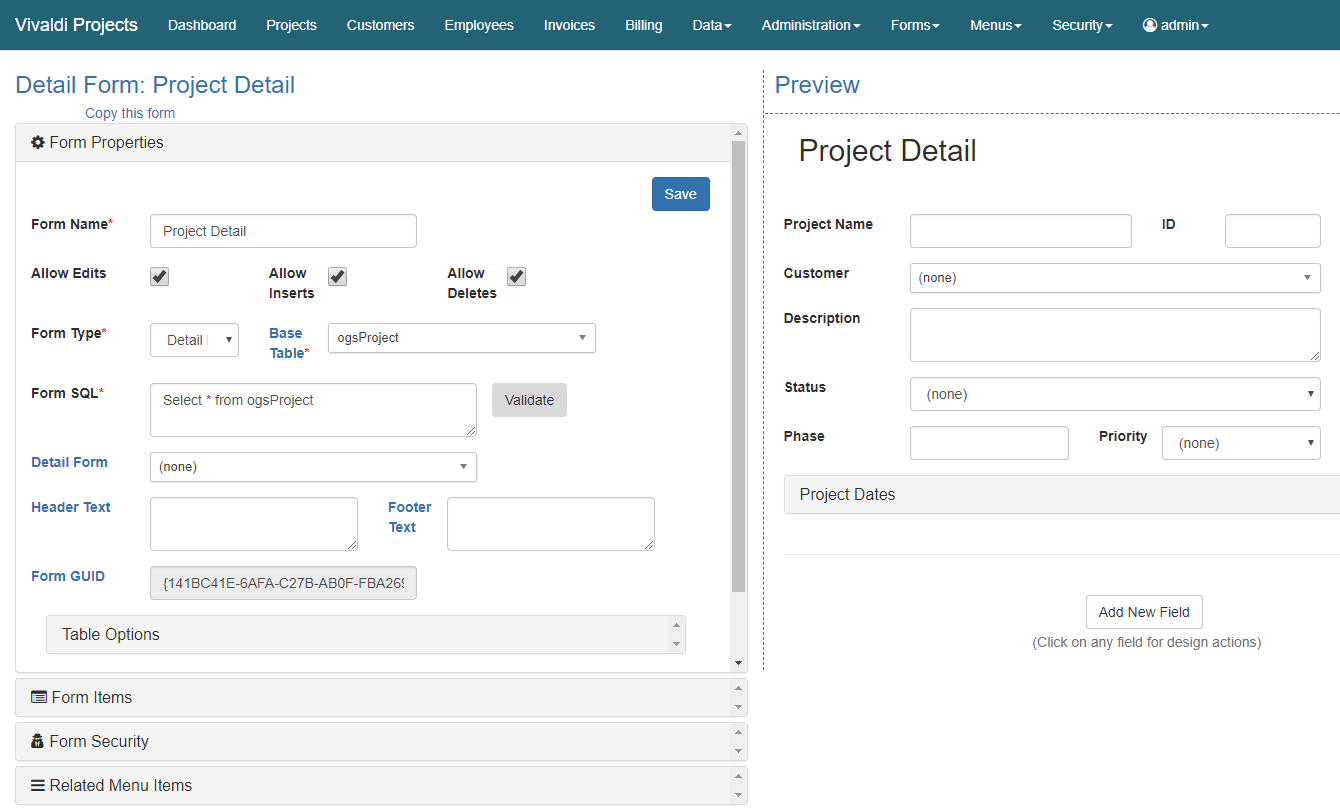1340x812 pixels.
Task: Click the gear icon on Form Properties header
Action: (x=37, y=142)
